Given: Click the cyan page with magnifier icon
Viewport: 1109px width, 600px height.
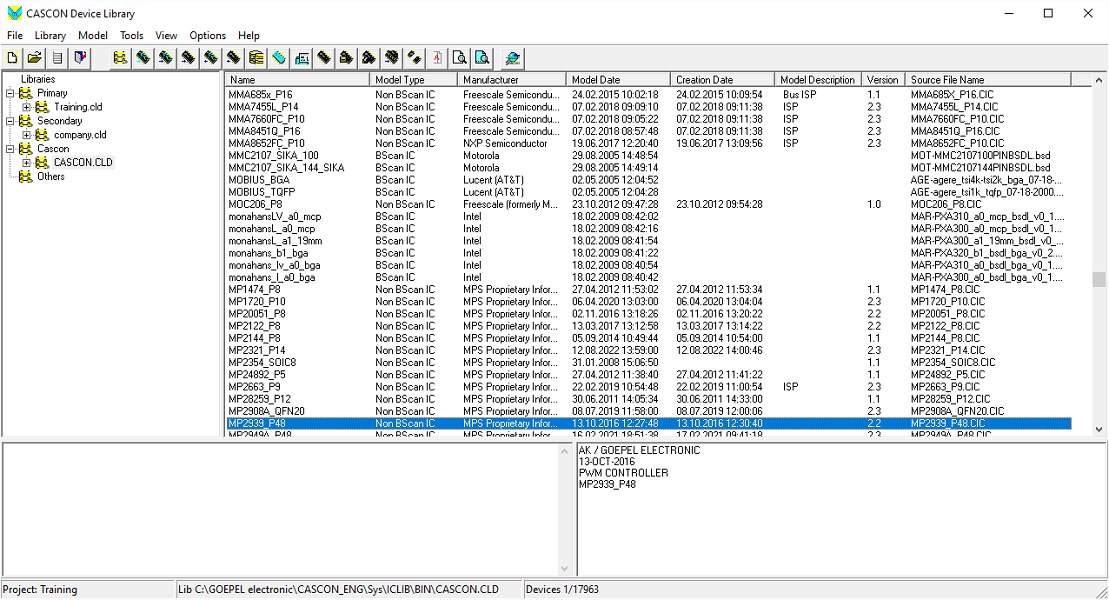Looking at the screenshot, I should [x=482, y=58].
